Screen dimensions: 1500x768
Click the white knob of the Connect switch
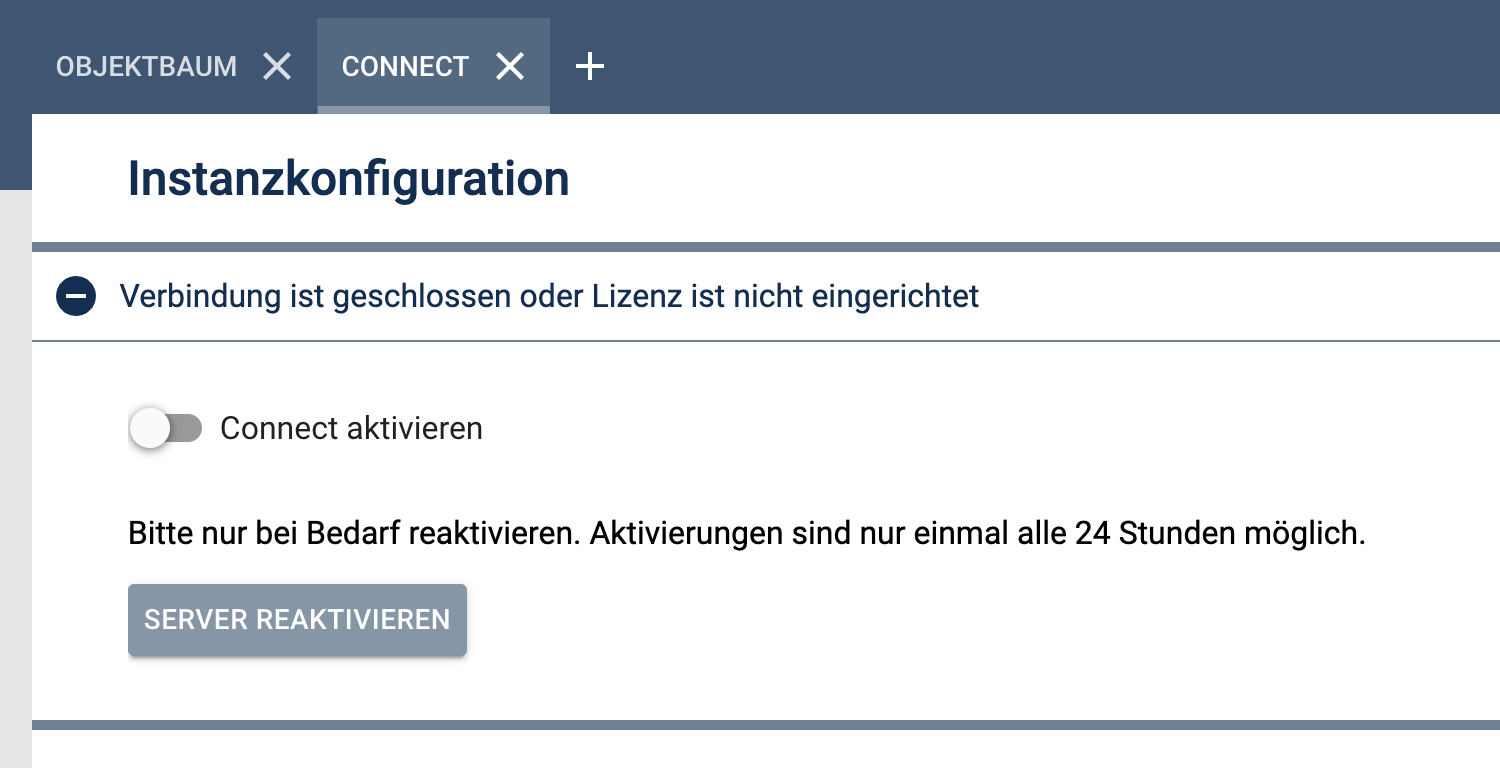(150, 429)
